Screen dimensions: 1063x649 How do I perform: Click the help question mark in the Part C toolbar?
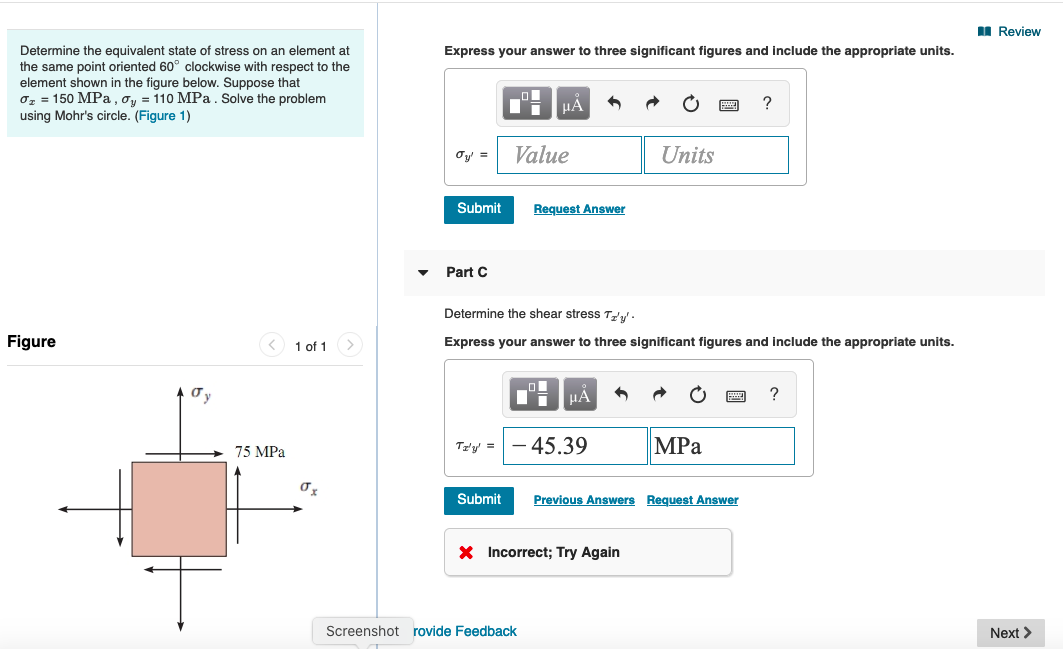[x=773, y=394]
